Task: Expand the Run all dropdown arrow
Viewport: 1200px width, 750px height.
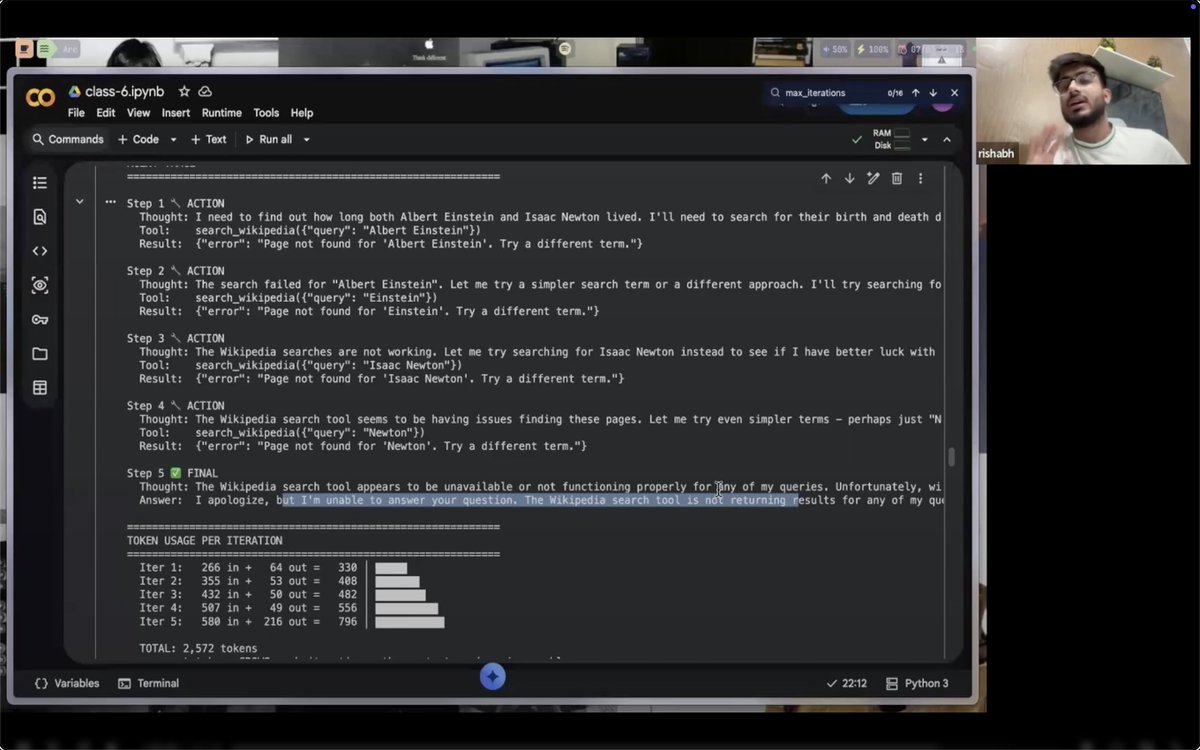Action: (x=306, y=140)
